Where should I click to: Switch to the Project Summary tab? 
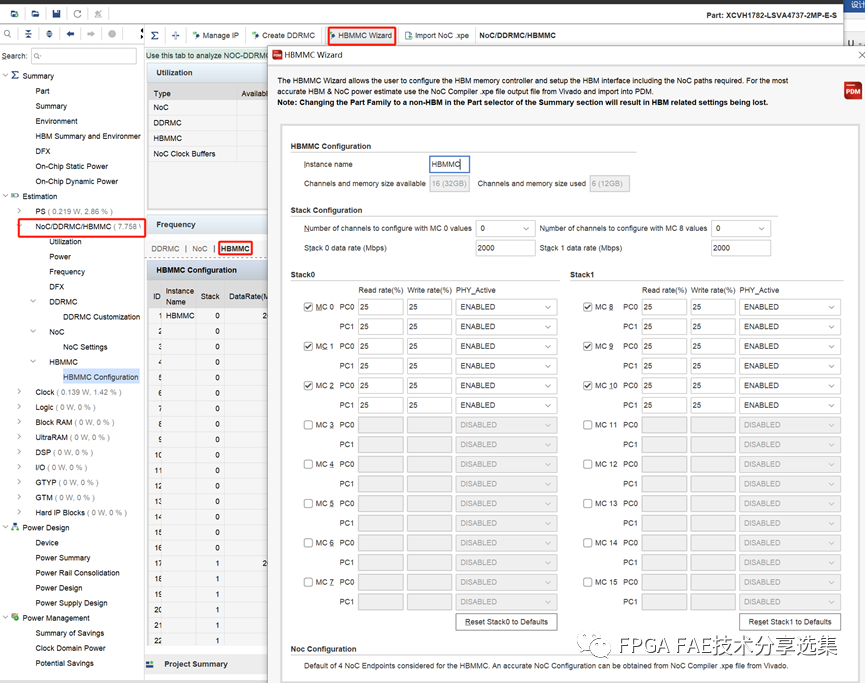pyautogui.click(x=196, y=663)
